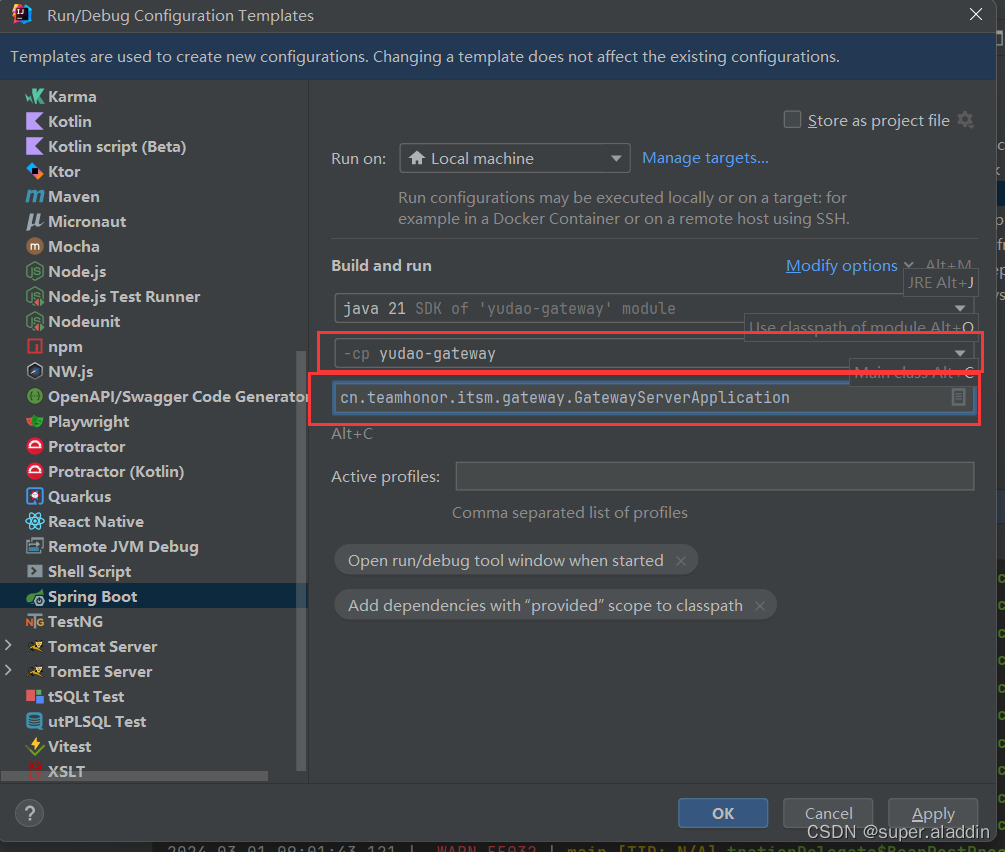Click the Node.js icon
The height and width of the screenshot is (852, 1005).
click(x=35, y=271)
